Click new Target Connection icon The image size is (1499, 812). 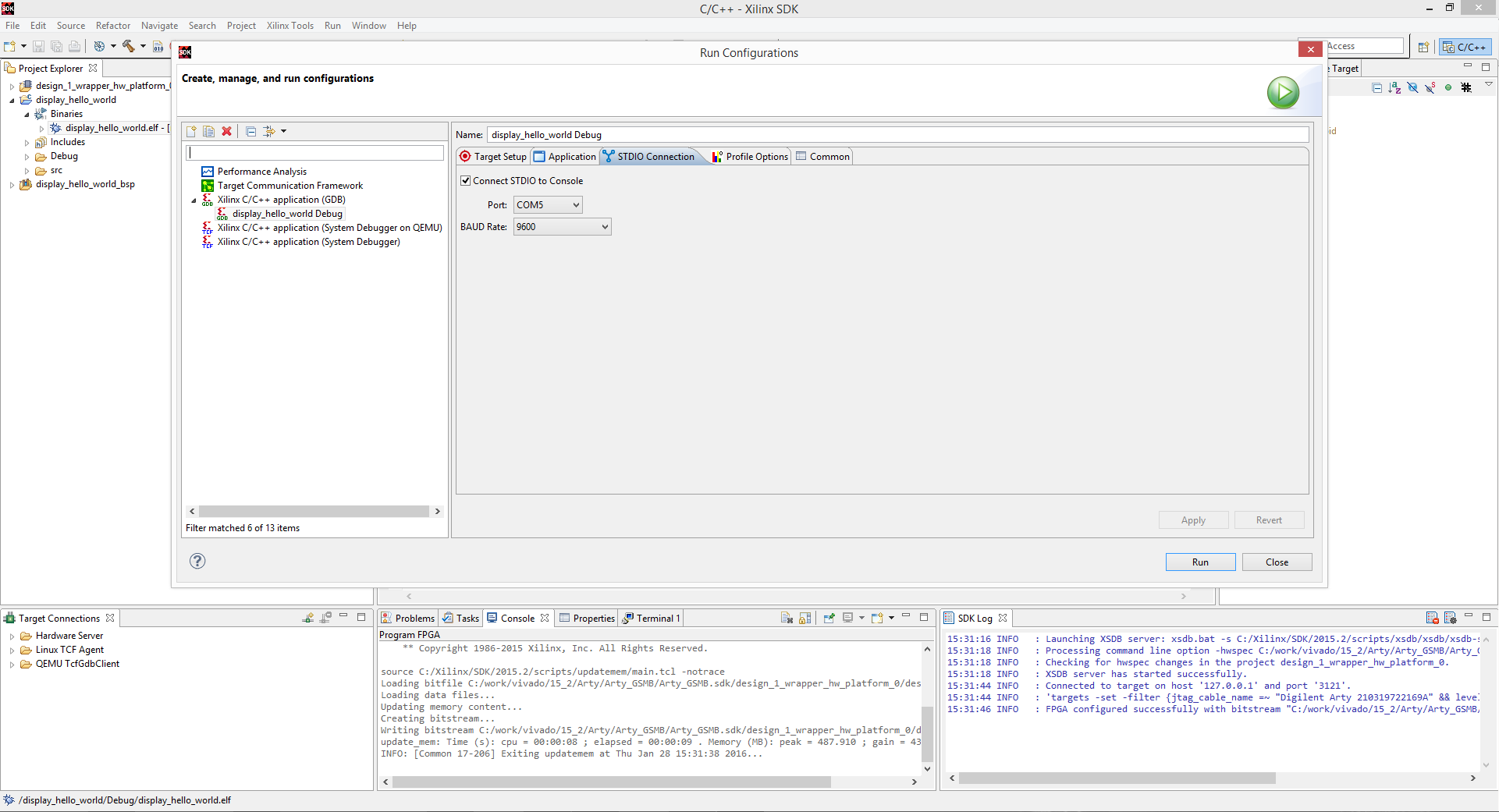(308, 618)
